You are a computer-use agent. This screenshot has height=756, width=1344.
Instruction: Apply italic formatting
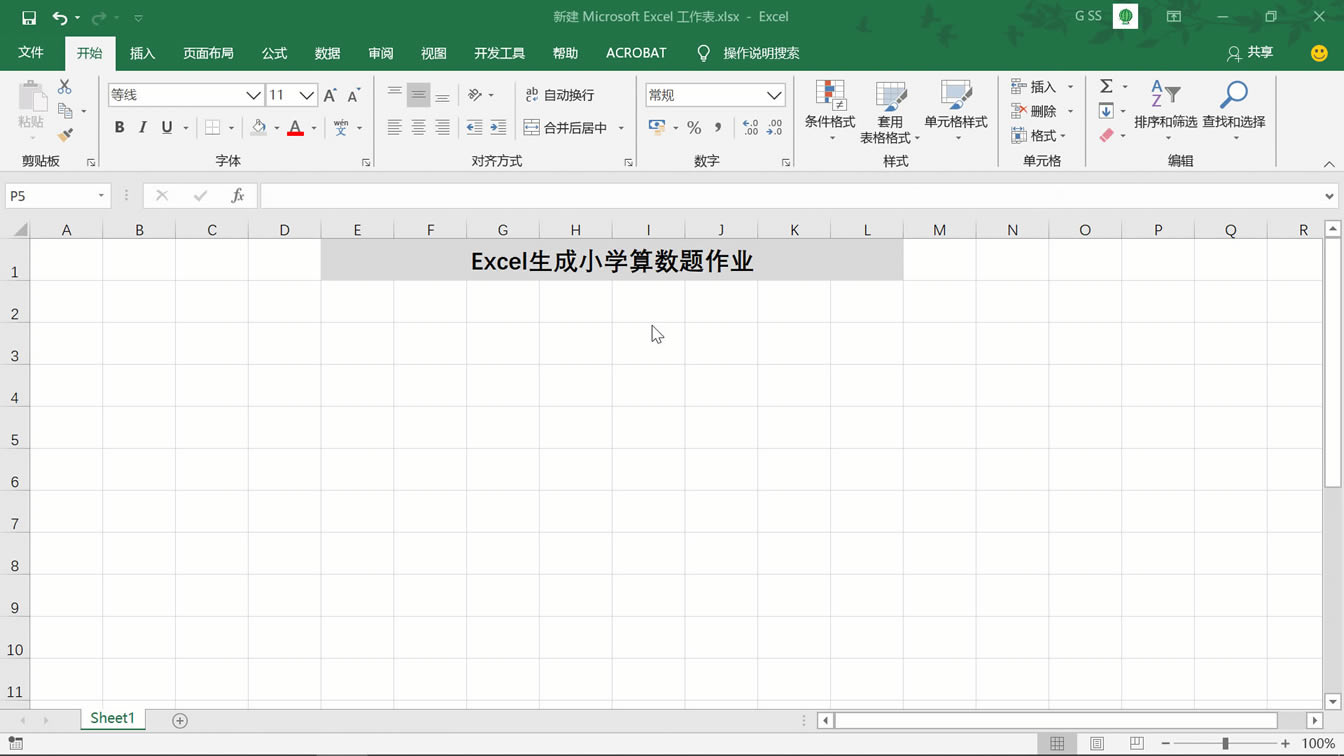click(143, 127)
